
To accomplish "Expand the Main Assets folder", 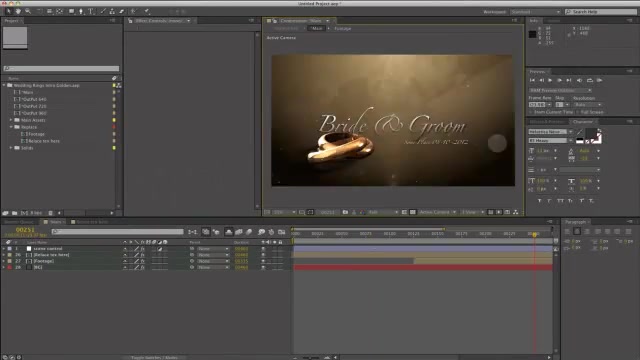I will (x=11, y=120).
